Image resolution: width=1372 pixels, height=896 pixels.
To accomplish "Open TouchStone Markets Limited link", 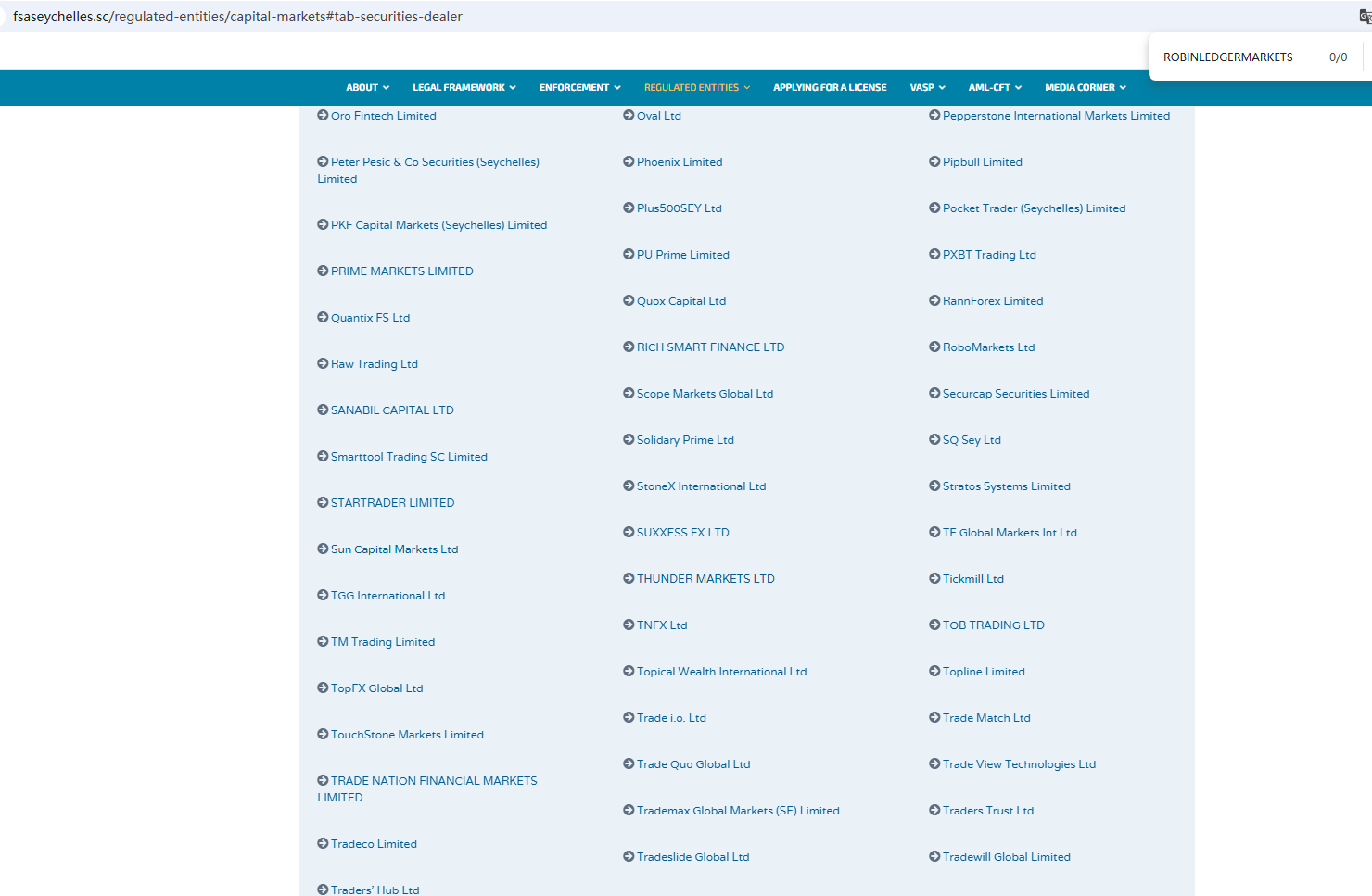I will (x=407, y=735).
